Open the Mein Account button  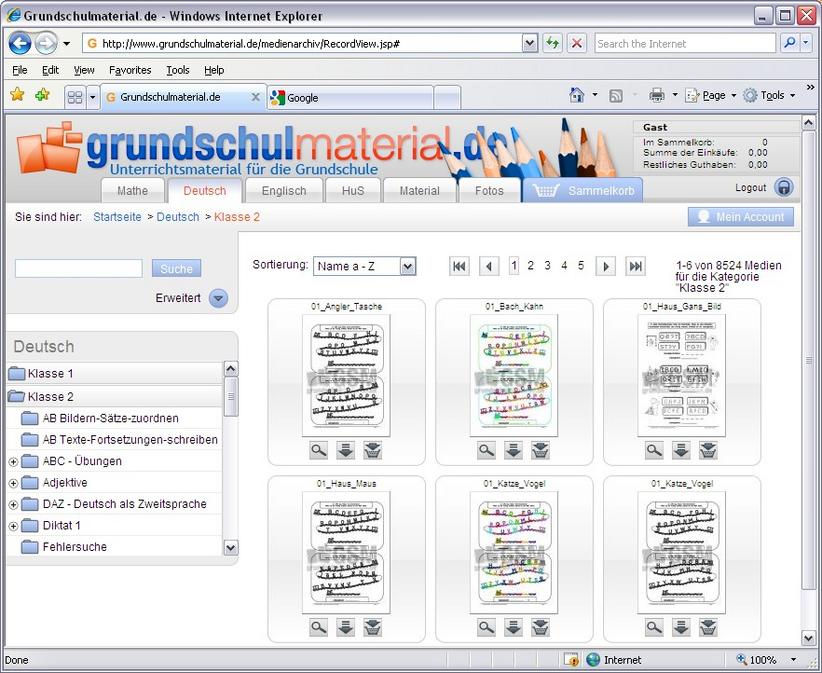tap(740, 217)
